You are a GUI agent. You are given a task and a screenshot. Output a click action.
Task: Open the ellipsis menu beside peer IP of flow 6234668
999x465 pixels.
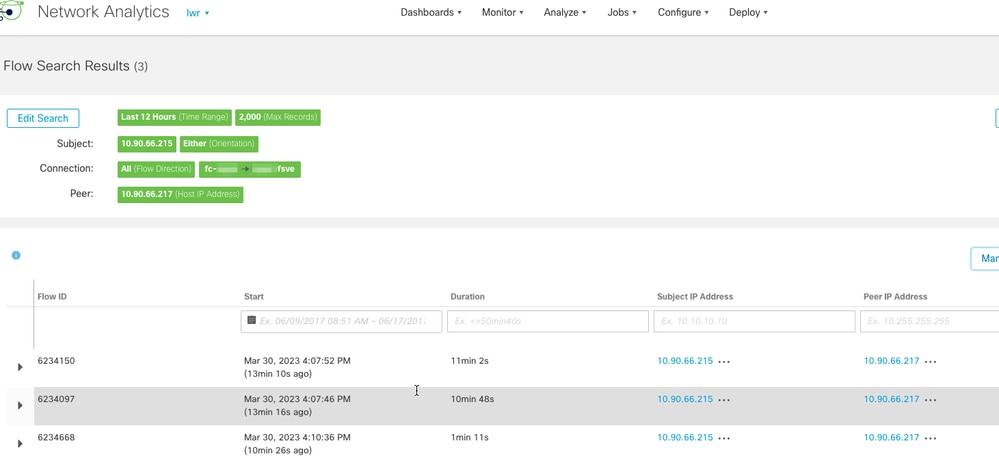click(930, 438)
